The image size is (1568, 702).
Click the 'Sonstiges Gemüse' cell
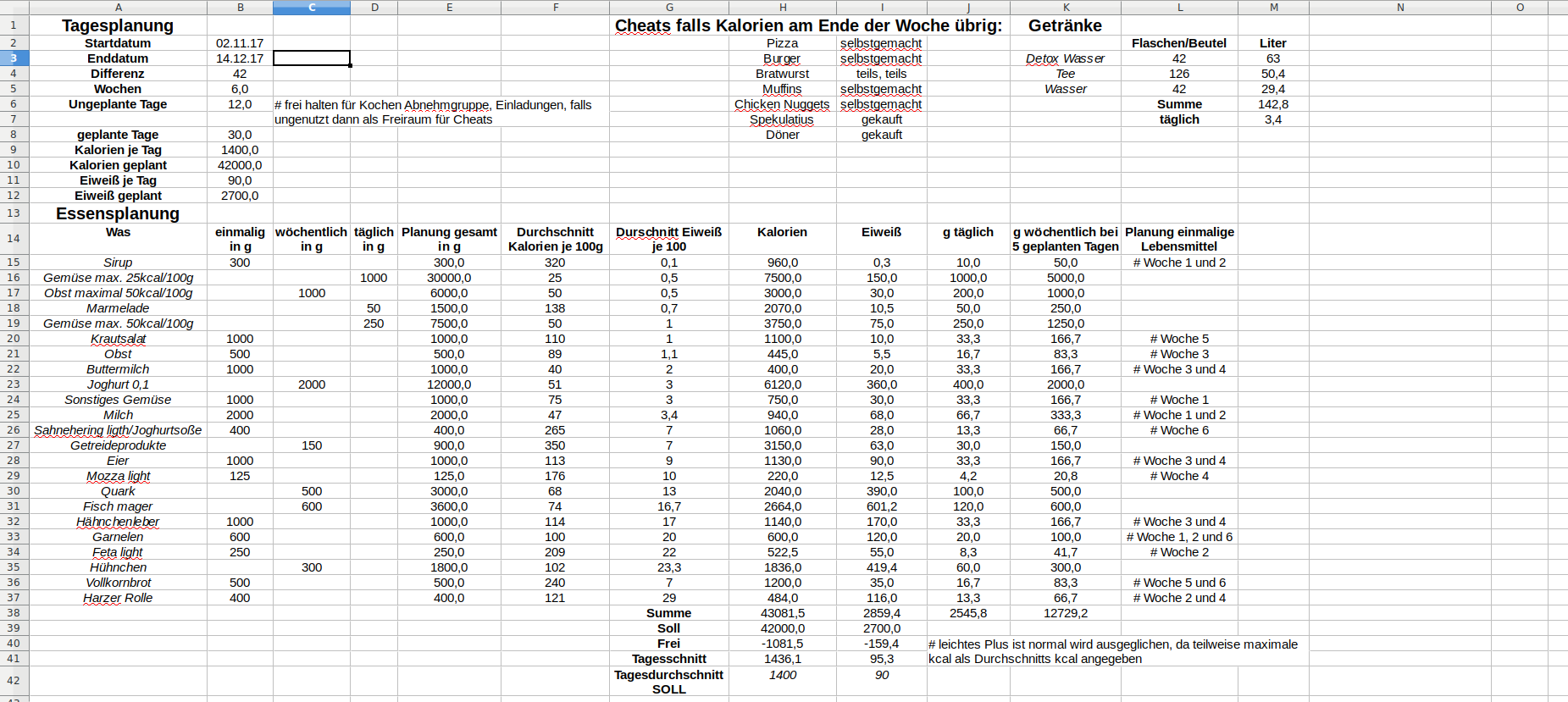(118, 400)
